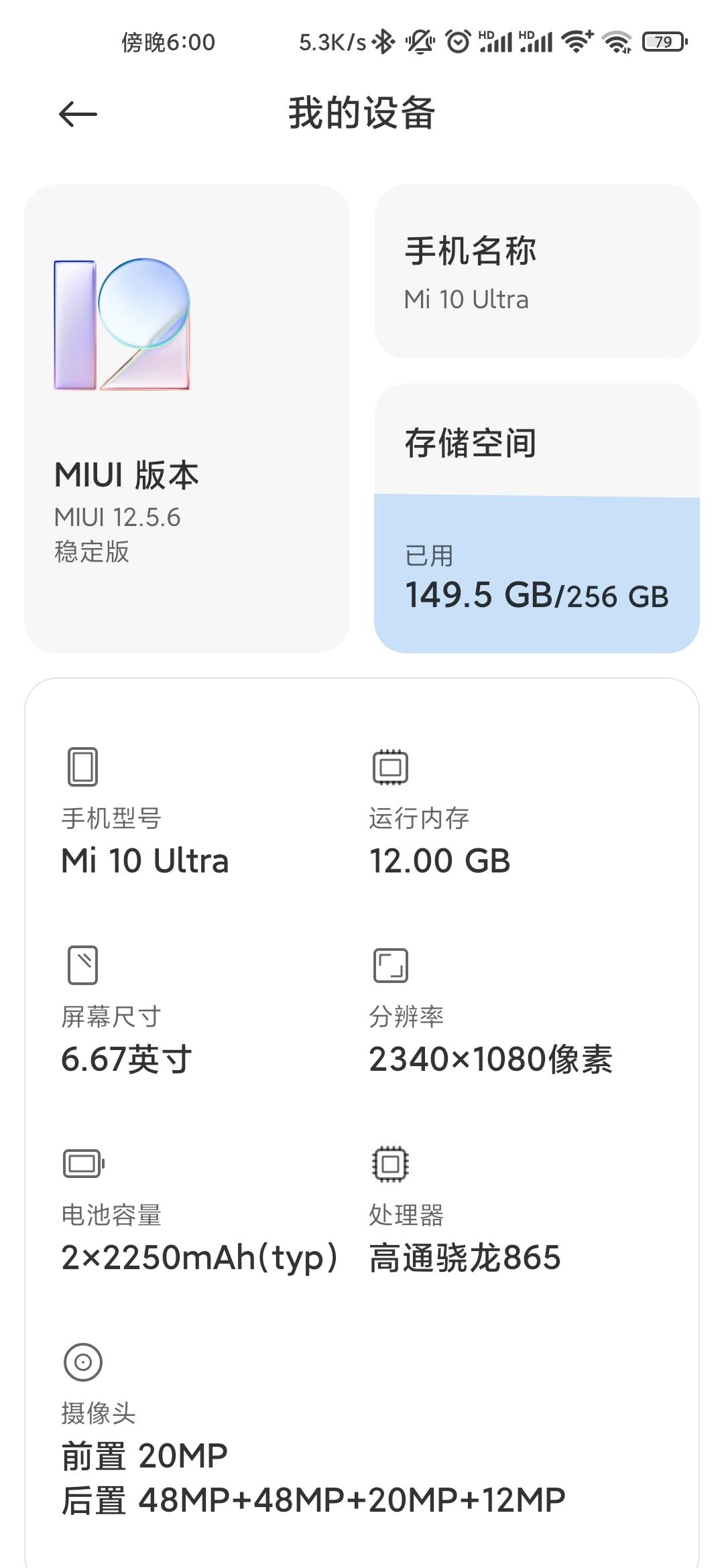
Task: Tap the back arrow icon
Action: pos(78,115)
